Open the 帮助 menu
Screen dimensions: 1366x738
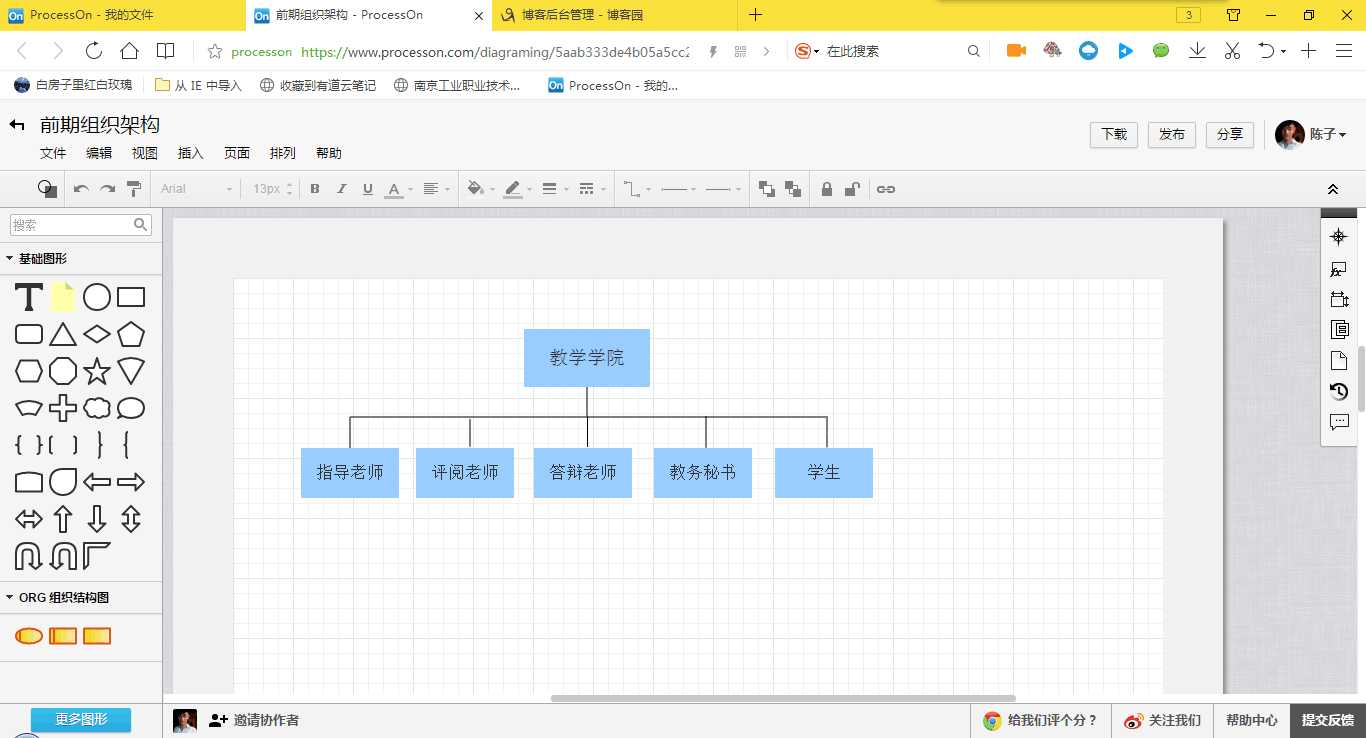point(329,153)
